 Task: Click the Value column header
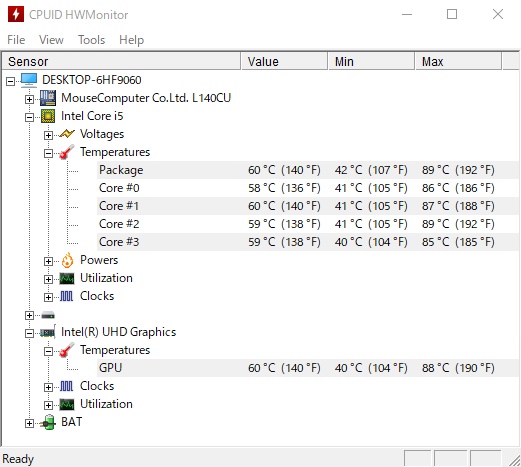pyautogui.click(x=284, y=61)
